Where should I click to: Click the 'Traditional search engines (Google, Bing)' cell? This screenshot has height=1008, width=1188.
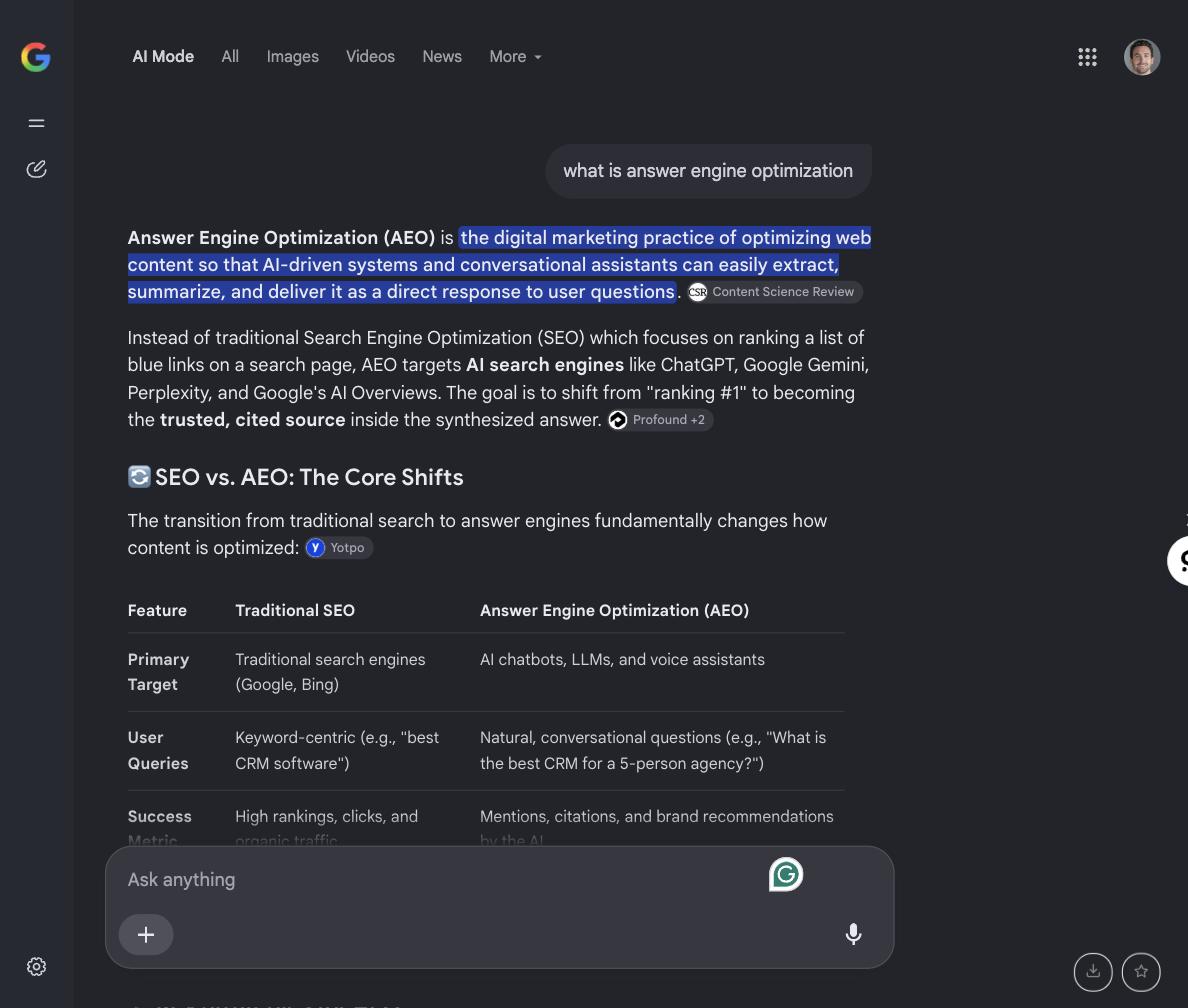point(330,672)
